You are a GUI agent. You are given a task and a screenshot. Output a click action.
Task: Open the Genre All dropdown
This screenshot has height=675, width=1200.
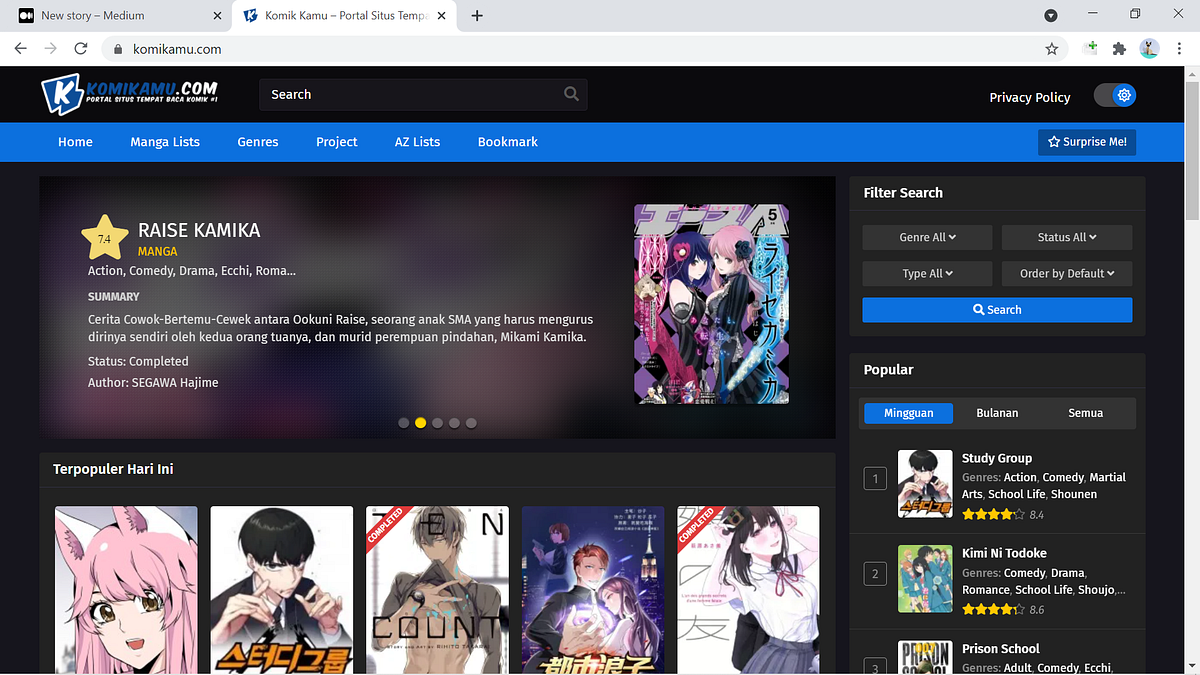927,237
